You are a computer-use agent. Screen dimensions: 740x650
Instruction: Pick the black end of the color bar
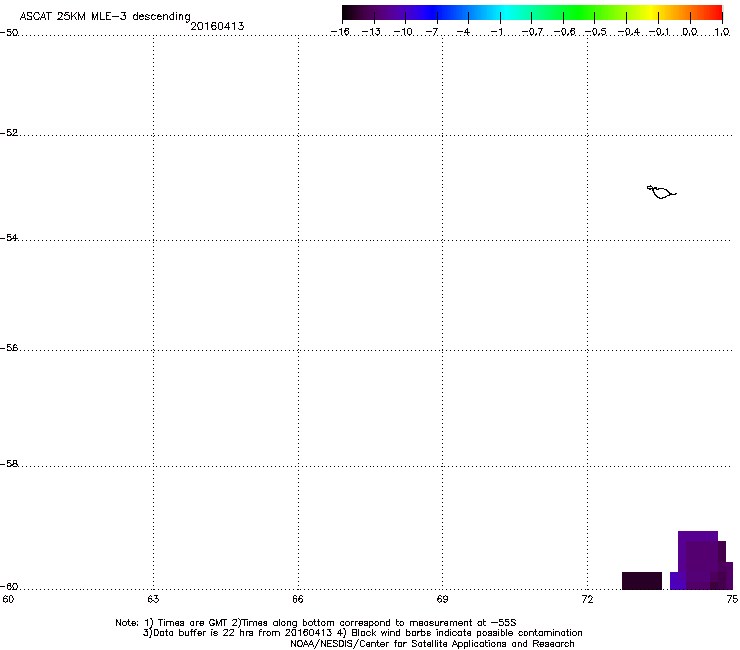[349, 13]
